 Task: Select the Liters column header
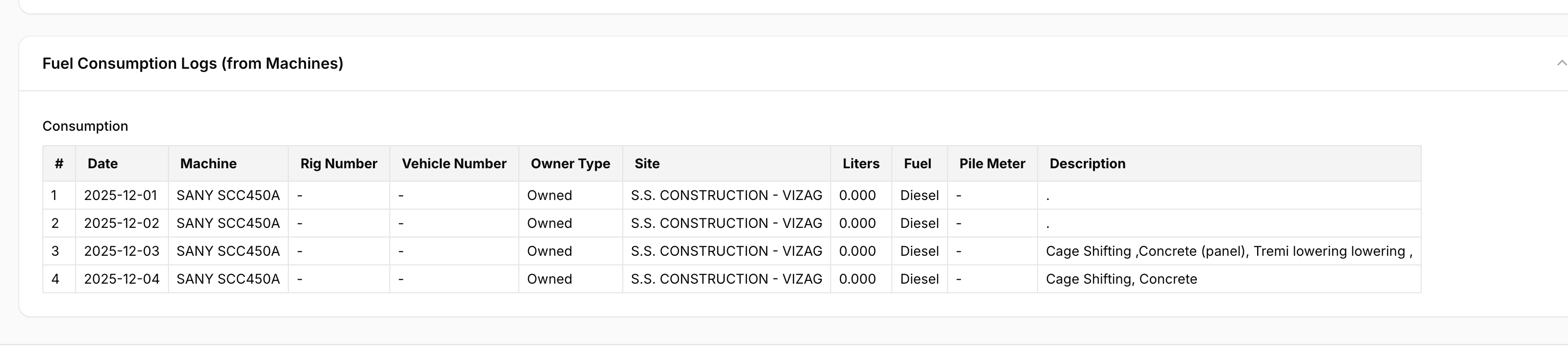(861, 163)
